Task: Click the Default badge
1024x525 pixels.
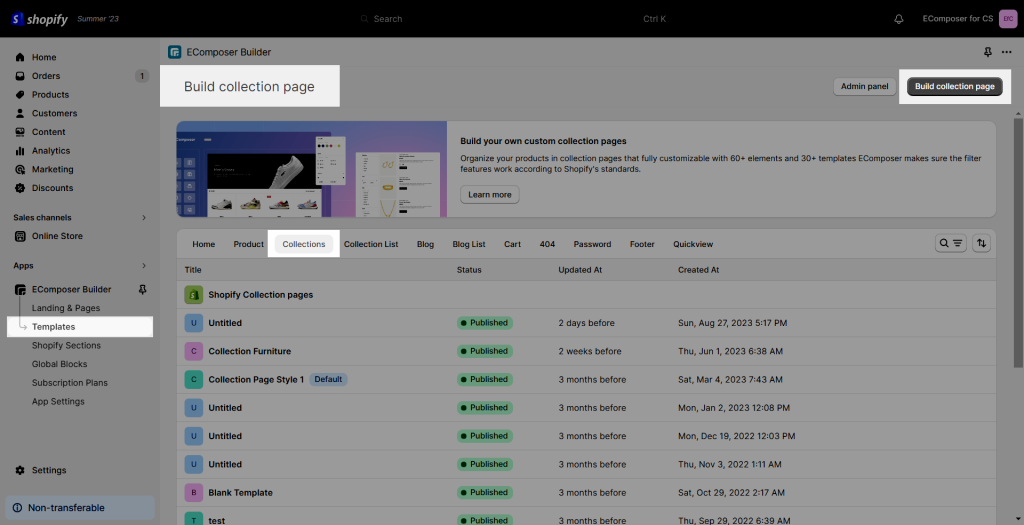Action: 328,379
